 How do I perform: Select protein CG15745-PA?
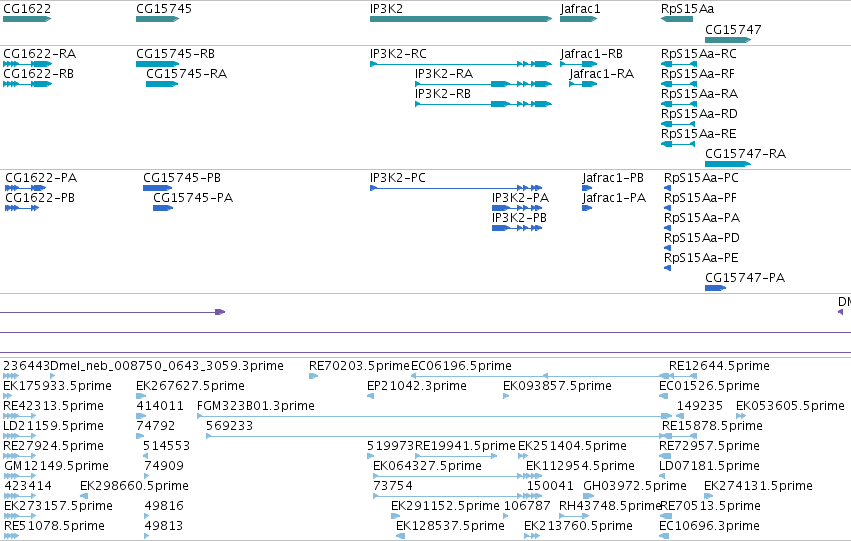[x=193, y=198]
